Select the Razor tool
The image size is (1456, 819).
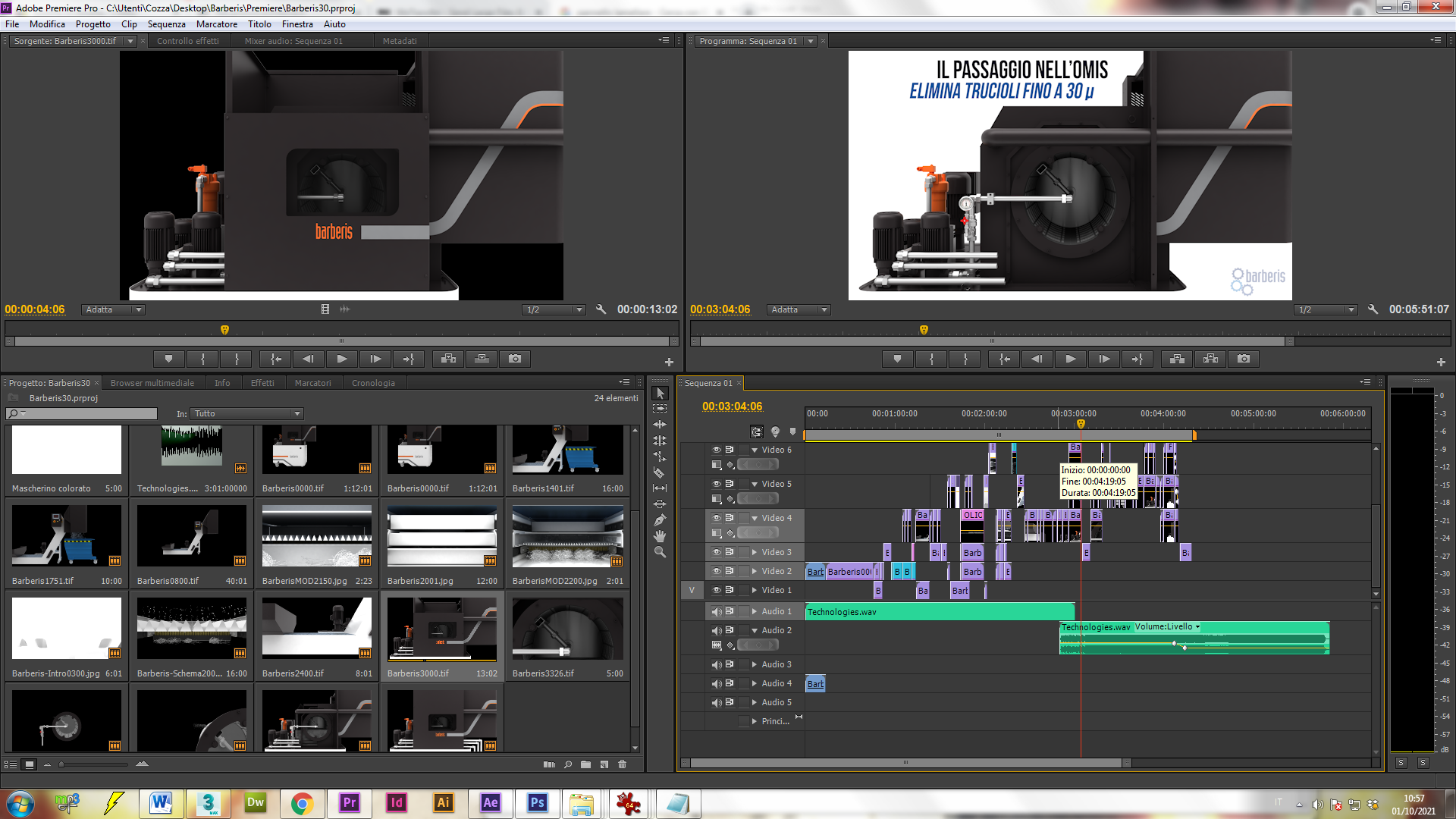click(660, 472)
